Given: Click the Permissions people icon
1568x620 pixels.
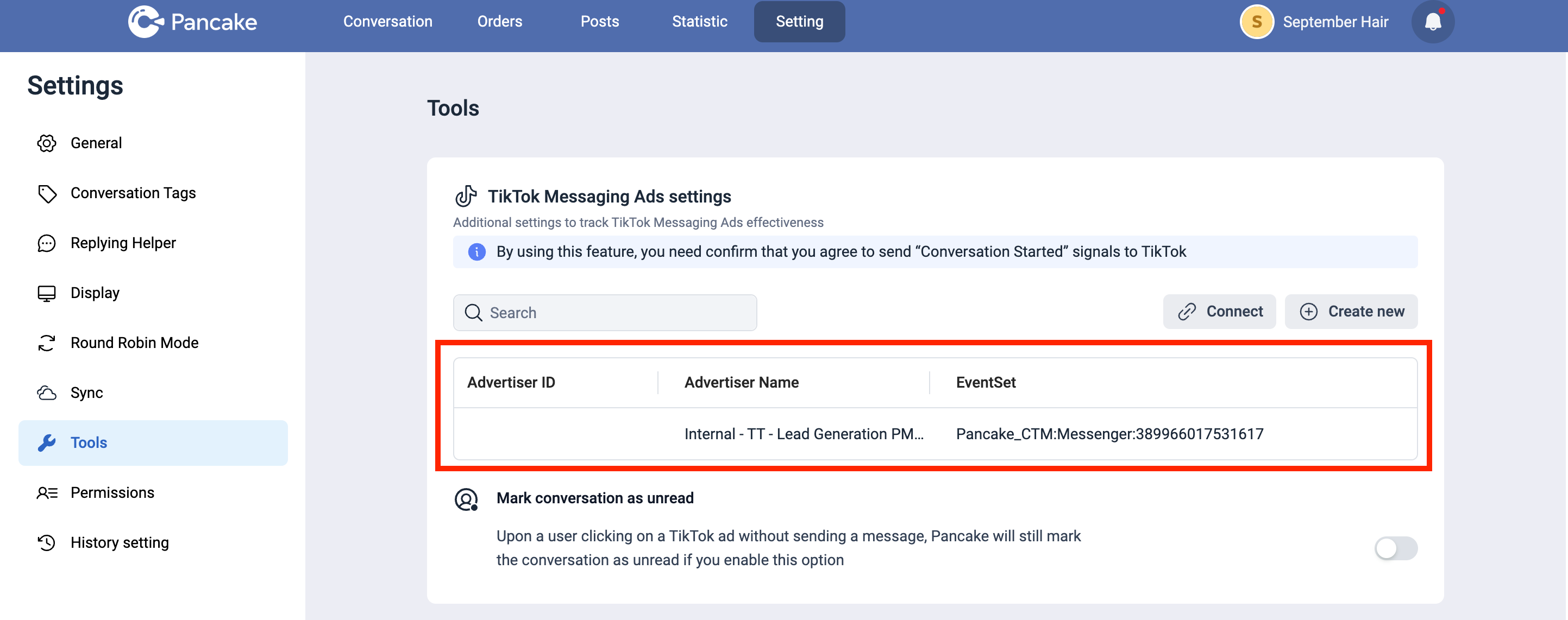Looking at the screenshot, I should [x=47, y=492].
